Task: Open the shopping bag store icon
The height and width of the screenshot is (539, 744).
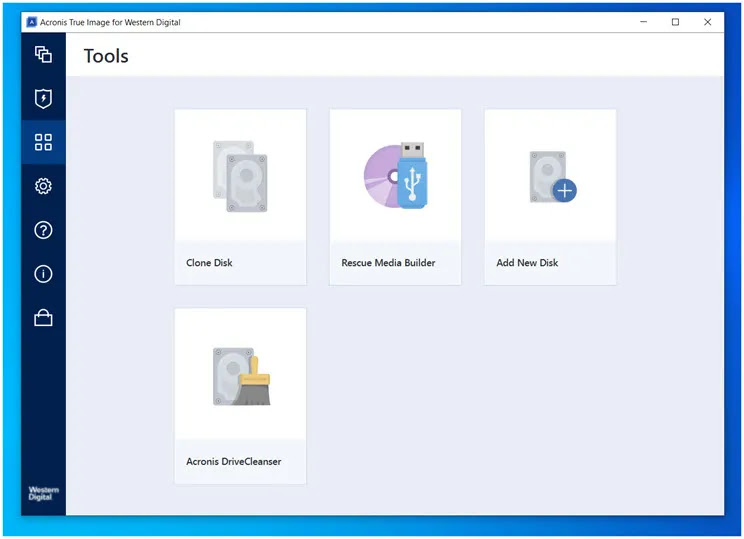Action: pyautogui.click(x=43, y=318)
